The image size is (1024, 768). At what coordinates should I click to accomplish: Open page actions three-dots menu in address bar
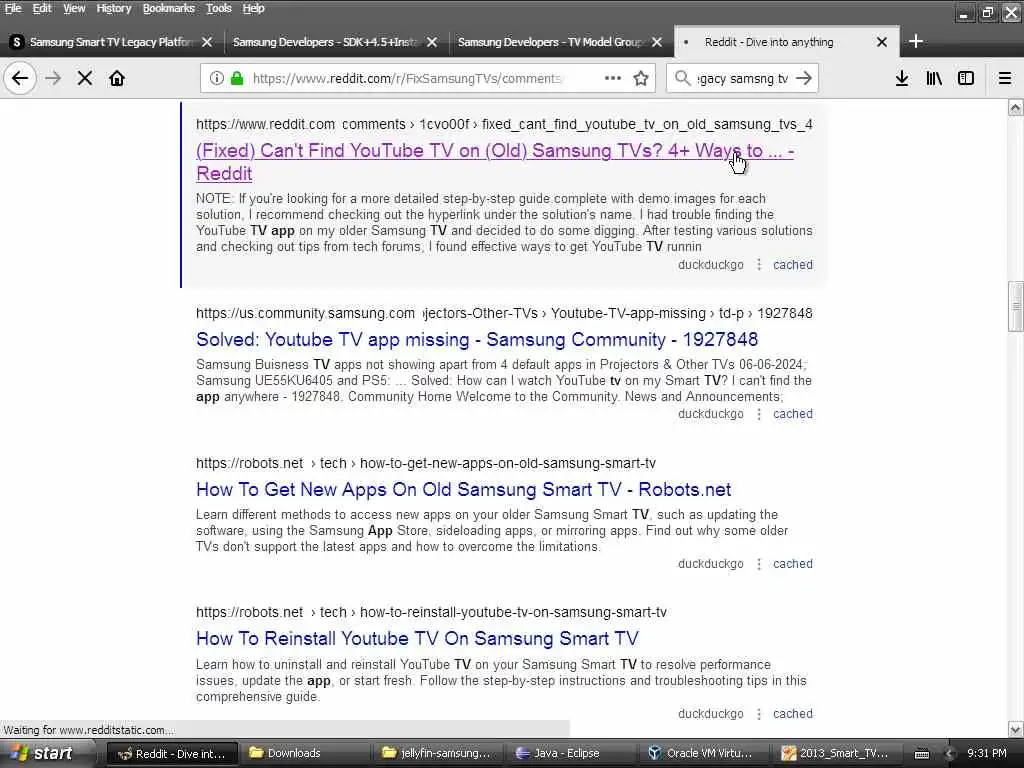[x=613, y=78]
